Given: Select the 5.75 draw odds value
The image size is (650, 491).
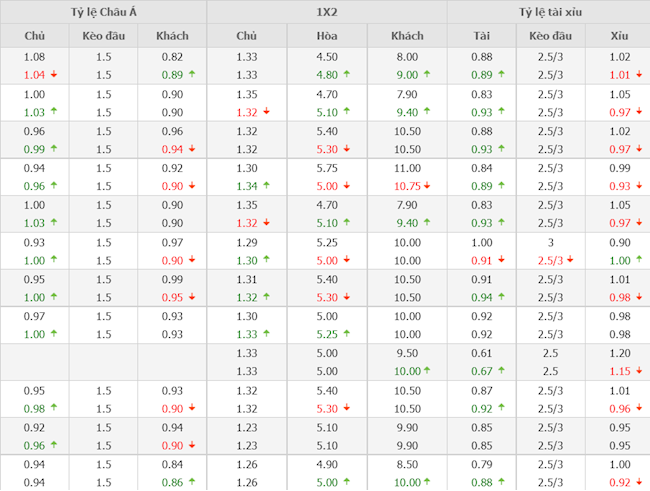Looking at the screenshot, I should tap(326, 168).
